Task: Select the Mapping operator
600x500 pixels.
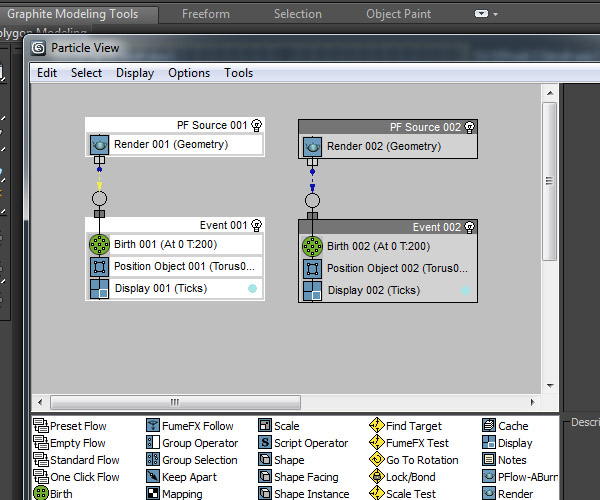Action: [x=174, y=493]
